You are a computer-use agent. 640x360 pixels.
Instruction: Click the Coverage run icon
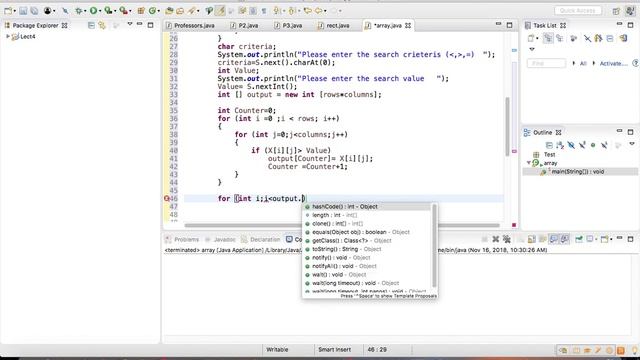click(x=108, y=11)
